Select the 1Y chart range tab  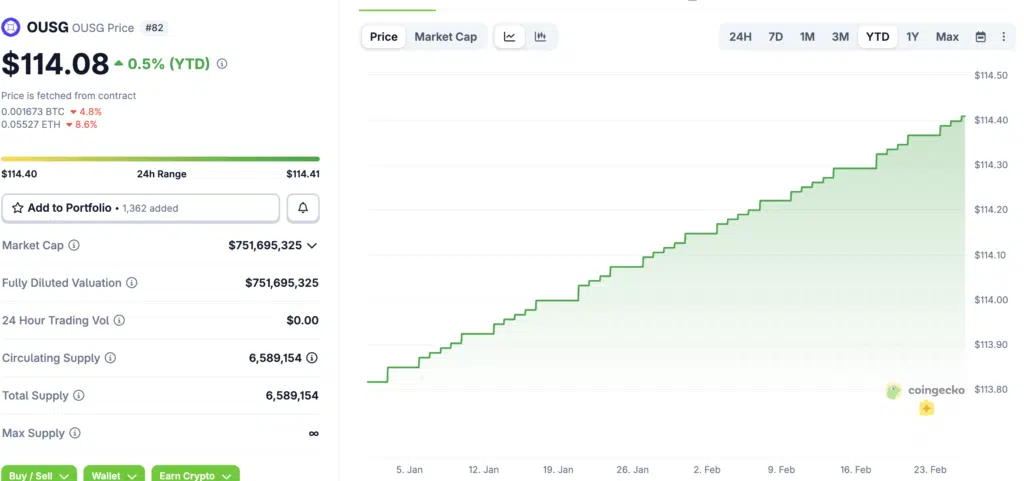pyautogui.click(x=912, y=37)
